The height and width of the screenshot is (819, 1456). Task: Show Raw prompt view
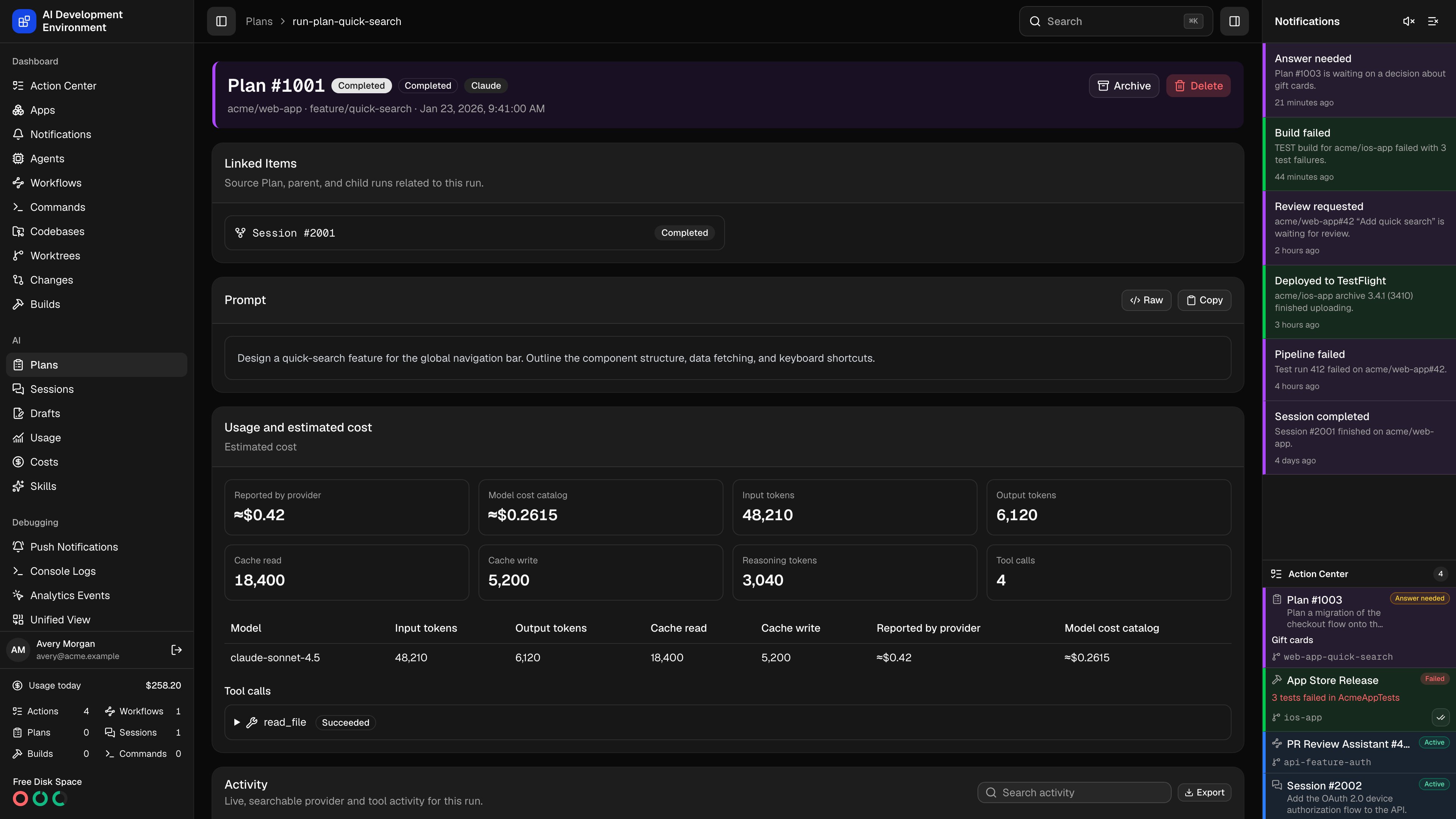point(1146,300)
